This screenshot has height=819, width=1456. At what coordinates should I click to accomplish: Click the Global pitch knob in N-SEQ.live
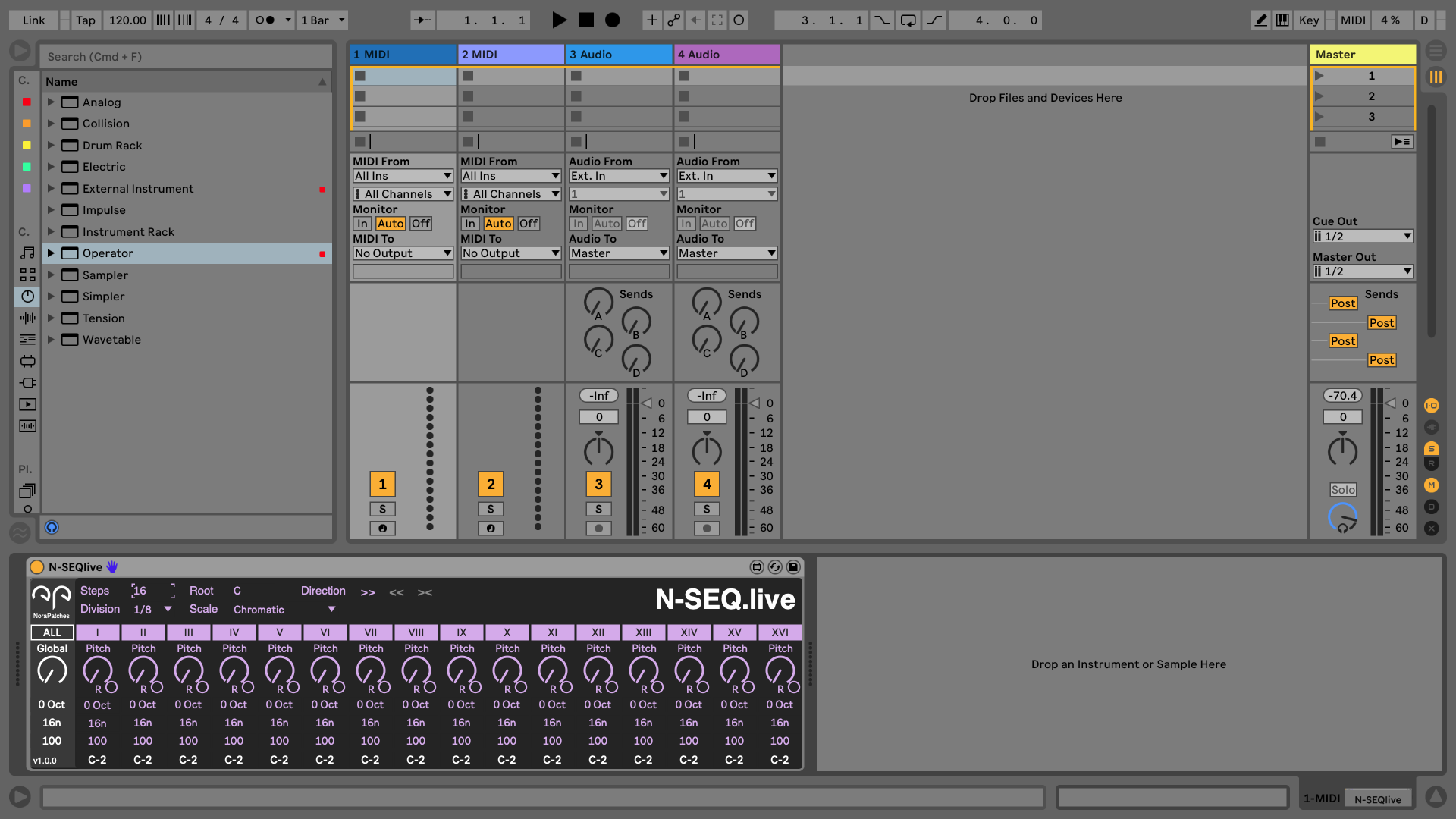coord(52,671)
